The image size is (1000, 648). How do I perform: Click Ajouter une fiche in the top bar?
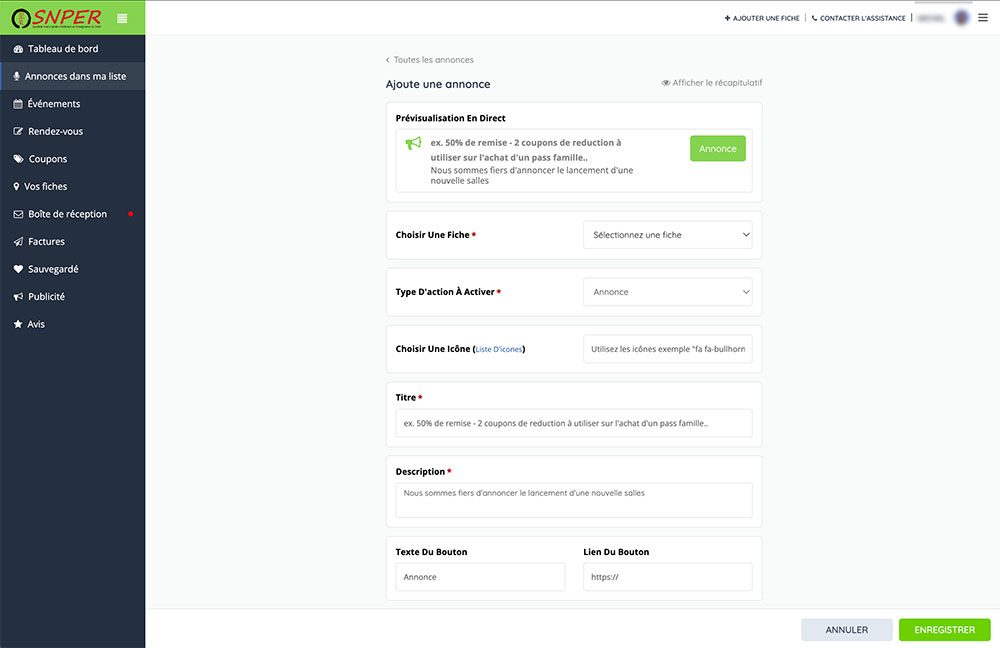pyautogui.click(x=762, y=18)
